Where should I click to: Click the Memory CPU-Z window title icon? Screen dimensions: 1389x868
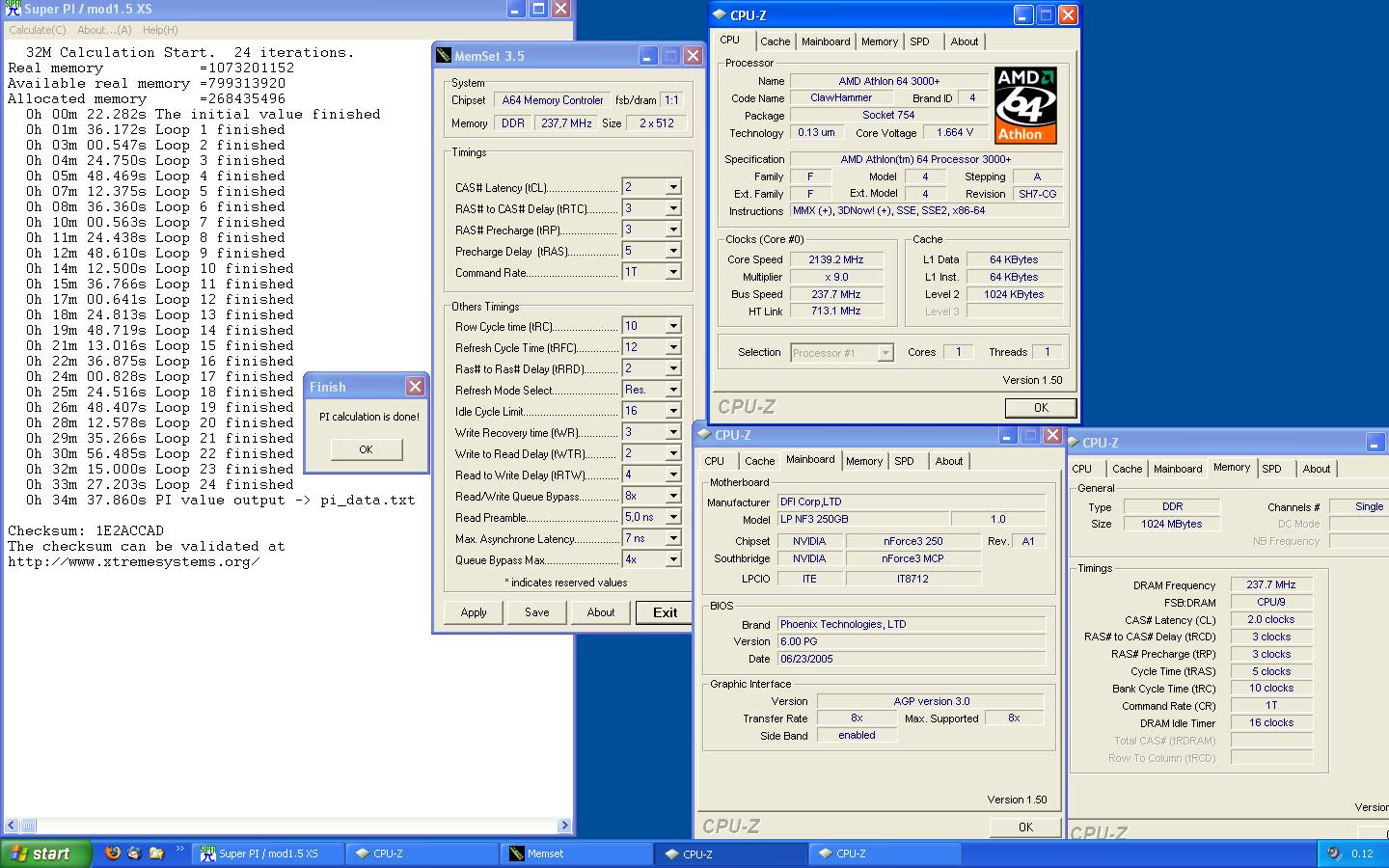1074,443
